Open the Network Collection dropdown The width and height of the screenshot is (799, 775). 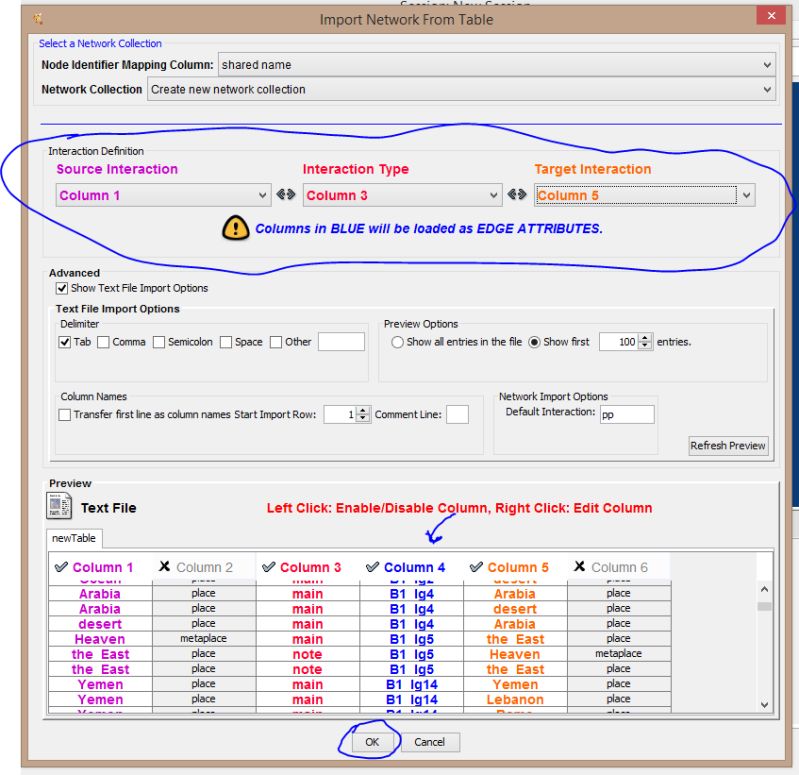point(461,89)
